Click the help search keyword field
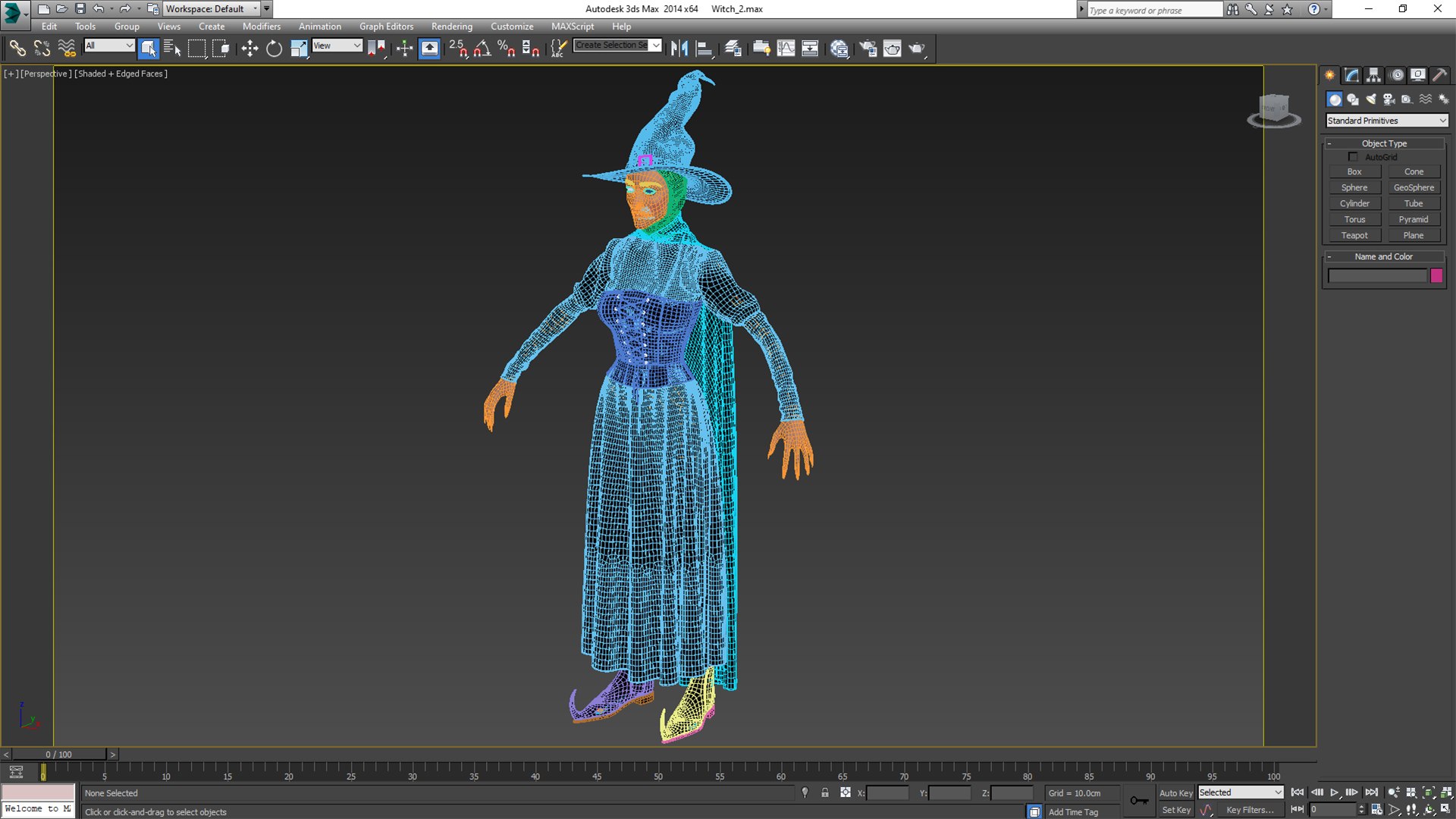 1154,10
